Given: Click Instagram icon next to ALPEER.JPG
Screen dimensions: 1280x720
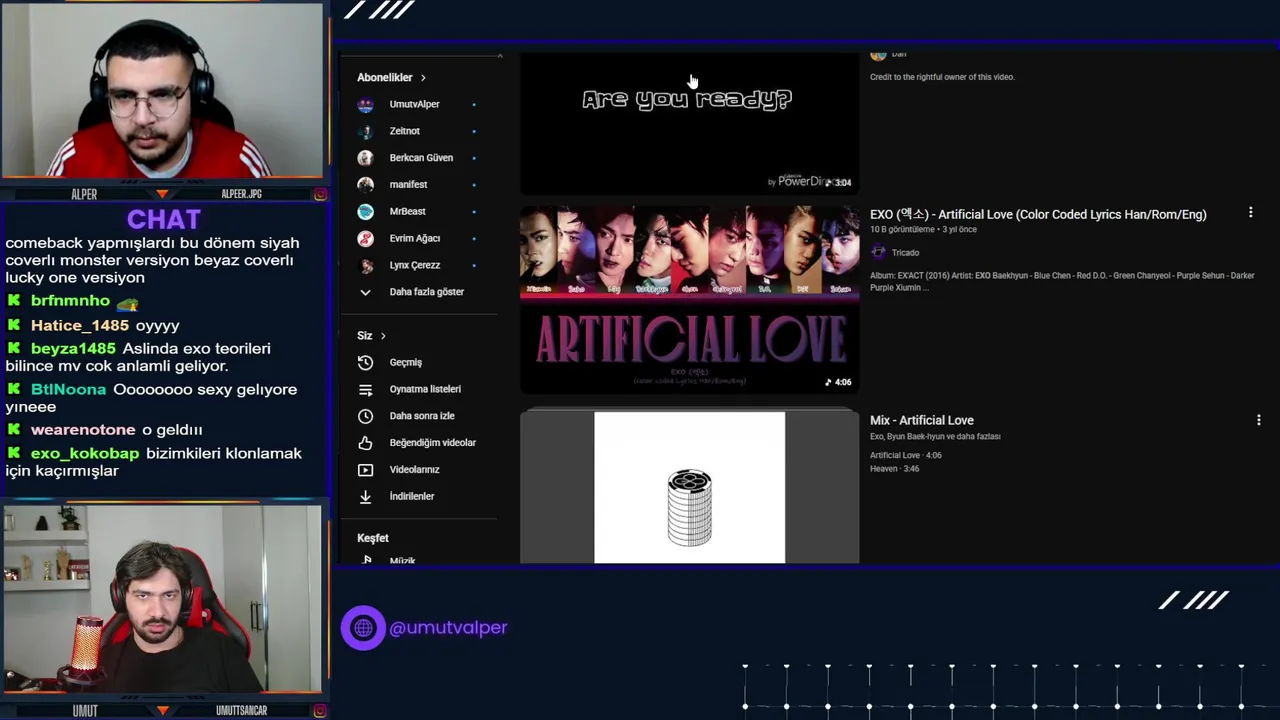Looking at the screenshot, I should pyautogui.click(x=320, y=194).
